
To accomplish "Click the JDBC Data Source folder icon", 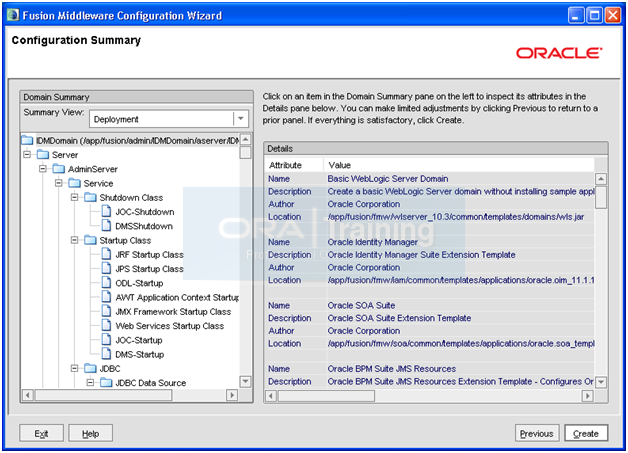I will click(x=106, y=383).
